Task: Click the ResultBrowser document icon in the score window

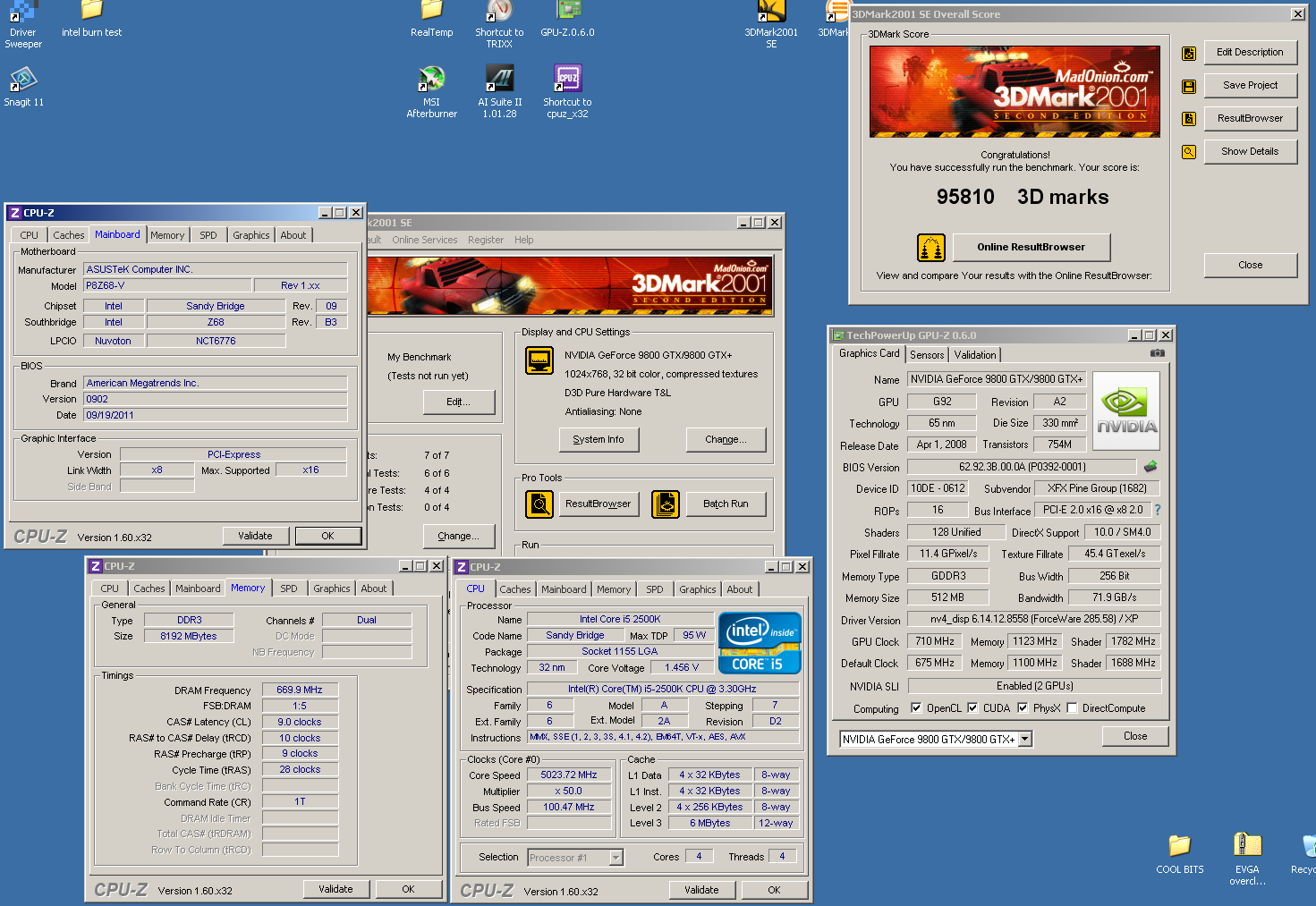Action: (1189, 119)
